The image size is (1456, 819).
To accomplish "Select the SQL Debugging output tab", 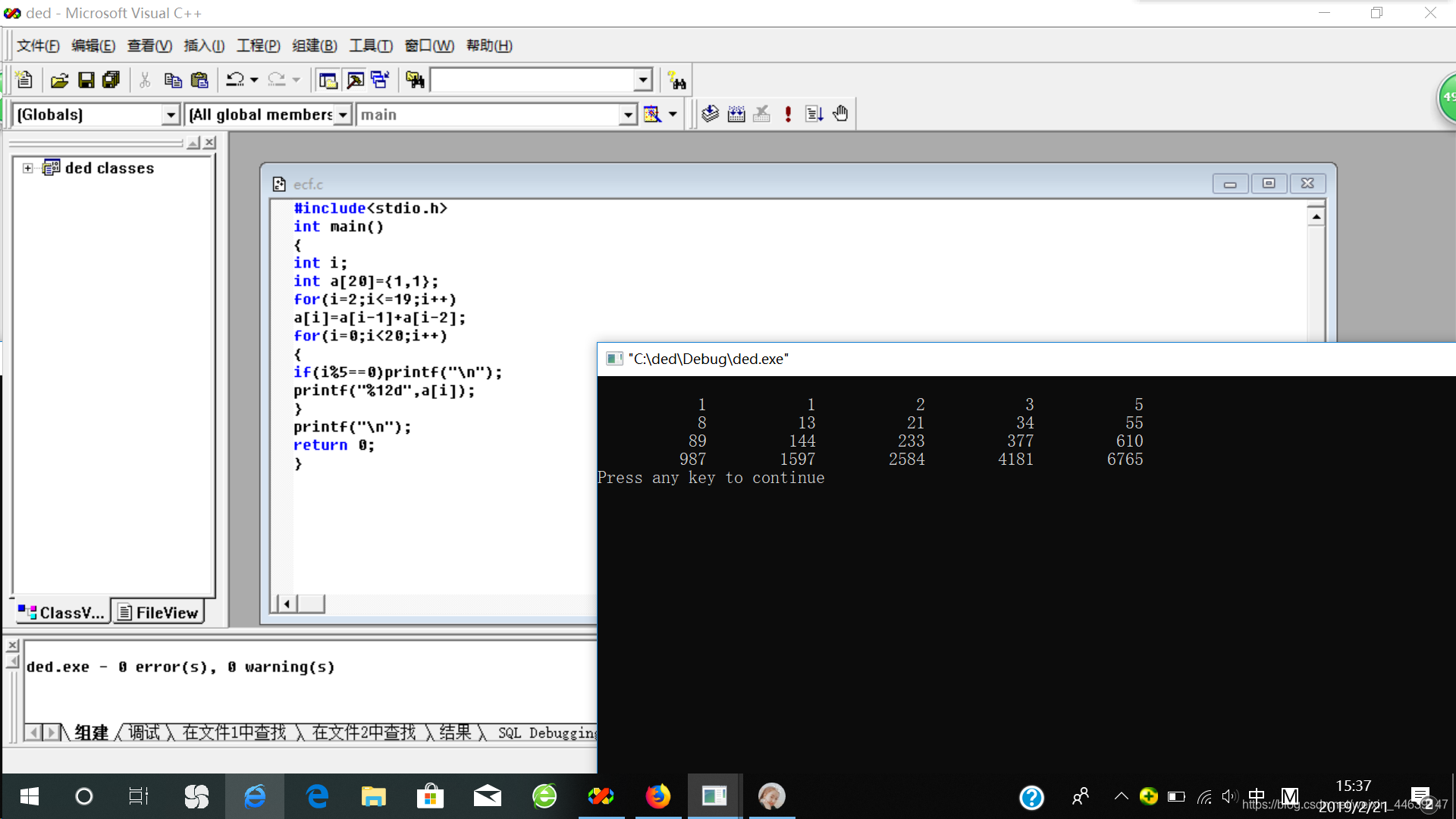I will click(548, 733).
